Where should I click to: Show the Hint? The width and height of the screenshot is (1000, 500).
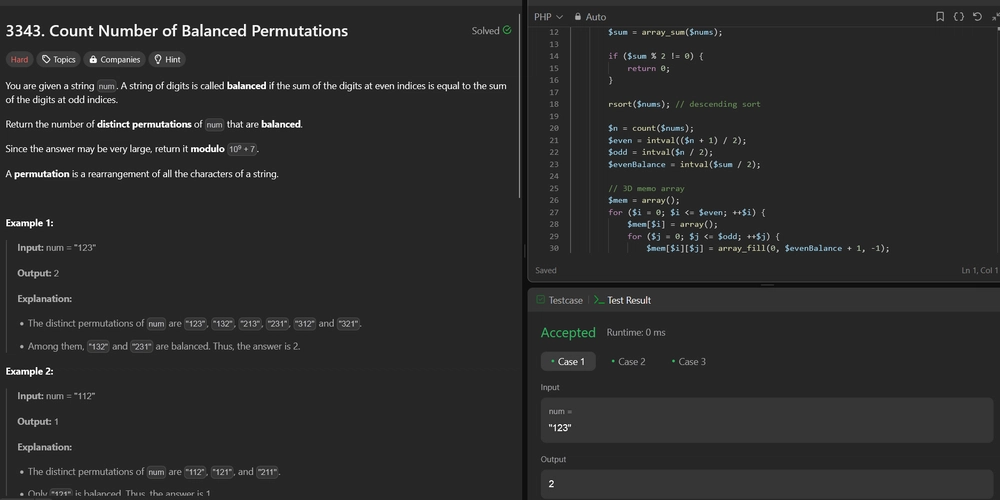[168, 59]
